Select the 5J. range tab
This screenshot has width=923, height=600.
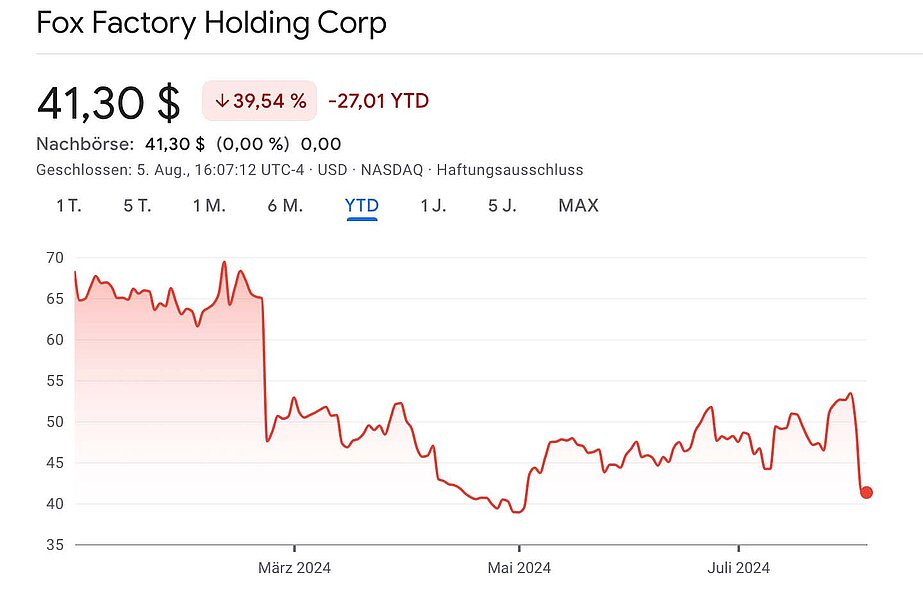[x=502, y=206]
